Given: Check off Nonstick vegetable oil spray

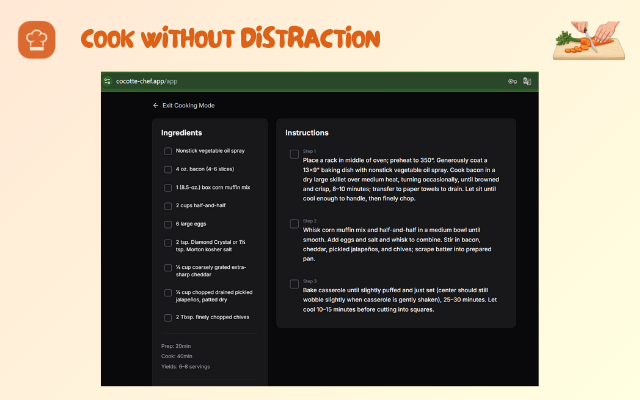Looking at the screenshot, I should 168,151.
